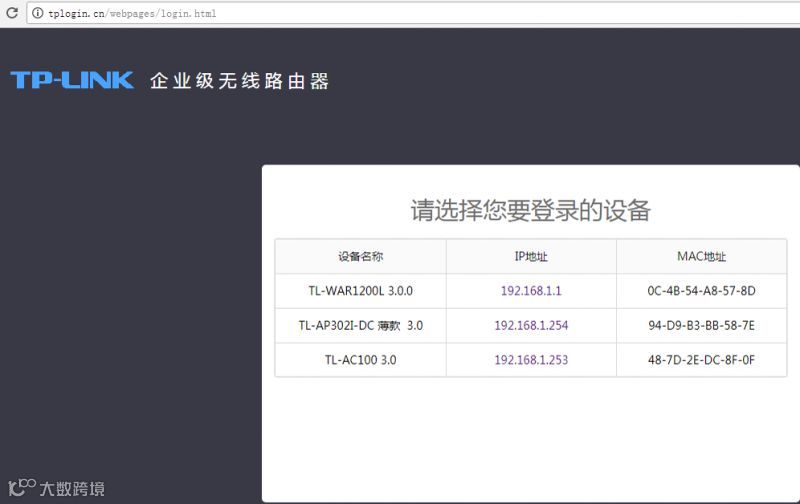Click the heading 请选择您要登录的设备
This screenshot has height=504, width=800.
coord(531,210)
